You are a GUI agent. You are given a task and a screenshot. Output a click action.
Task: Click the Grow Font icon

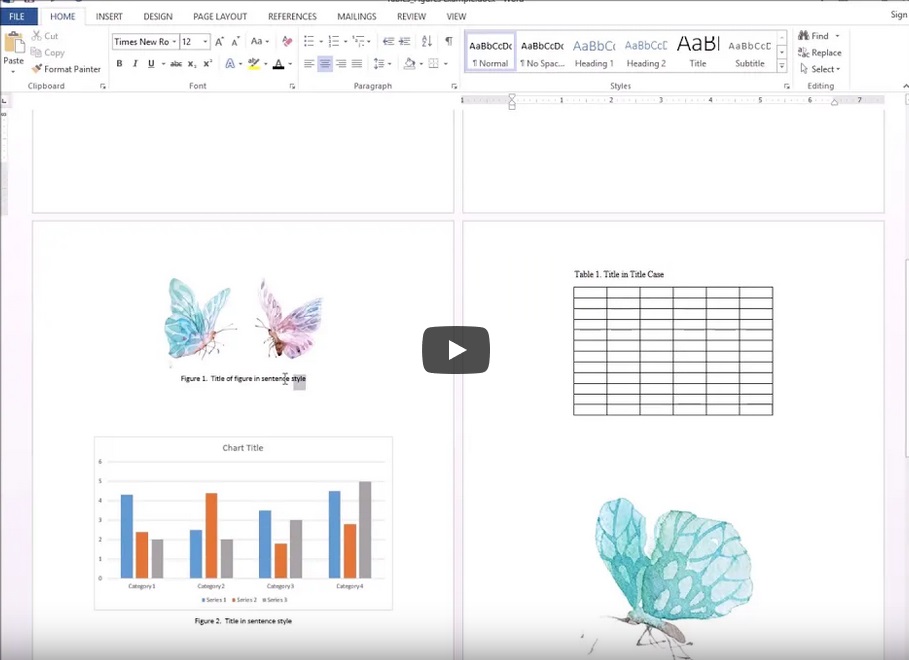(219, 41)
